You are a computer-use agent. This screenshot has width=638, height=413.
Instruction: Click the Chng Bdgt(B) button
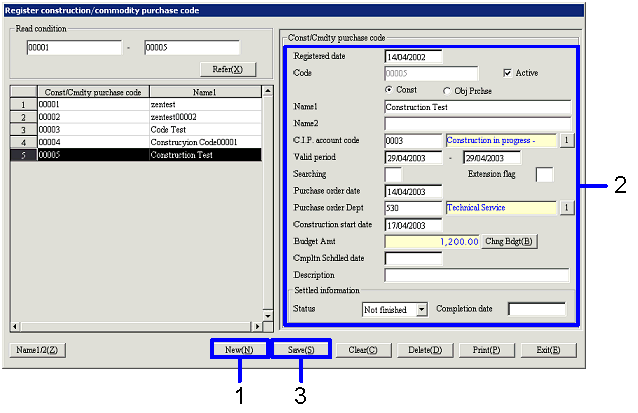(x=510, y=241)
